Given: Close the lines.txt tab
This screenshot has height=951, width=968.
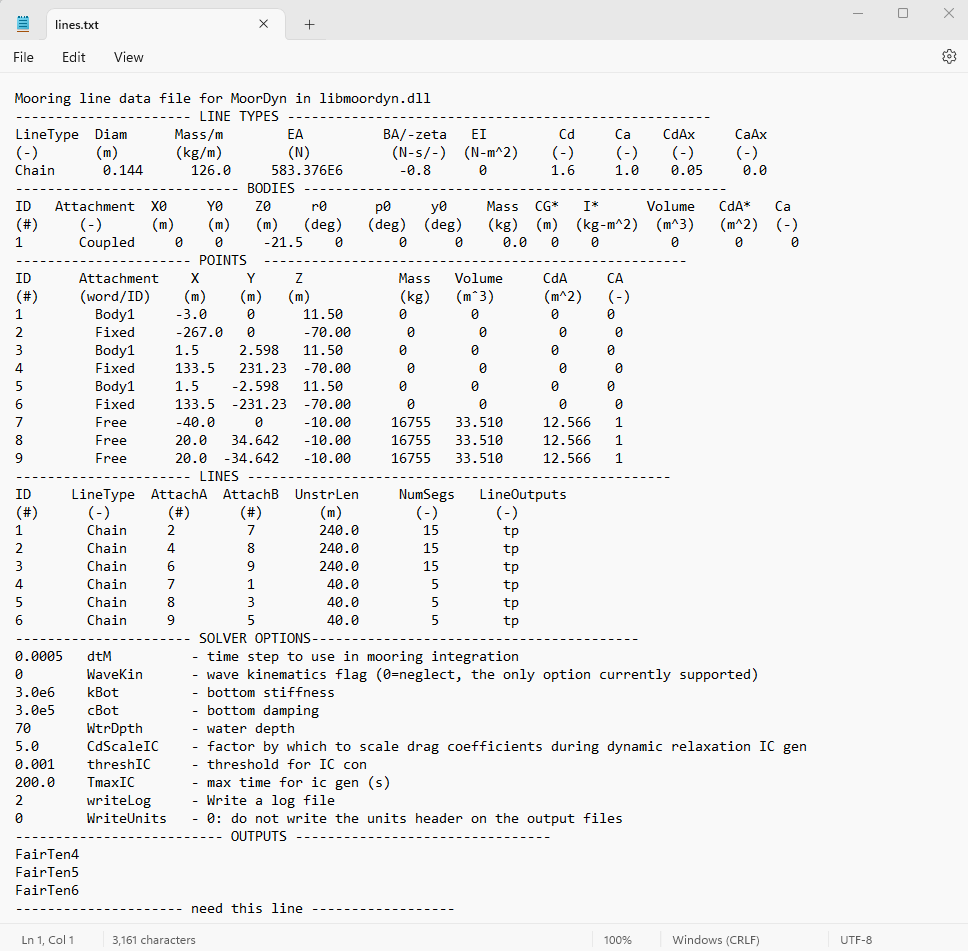Looking at the screenshot, I should 264,24.
